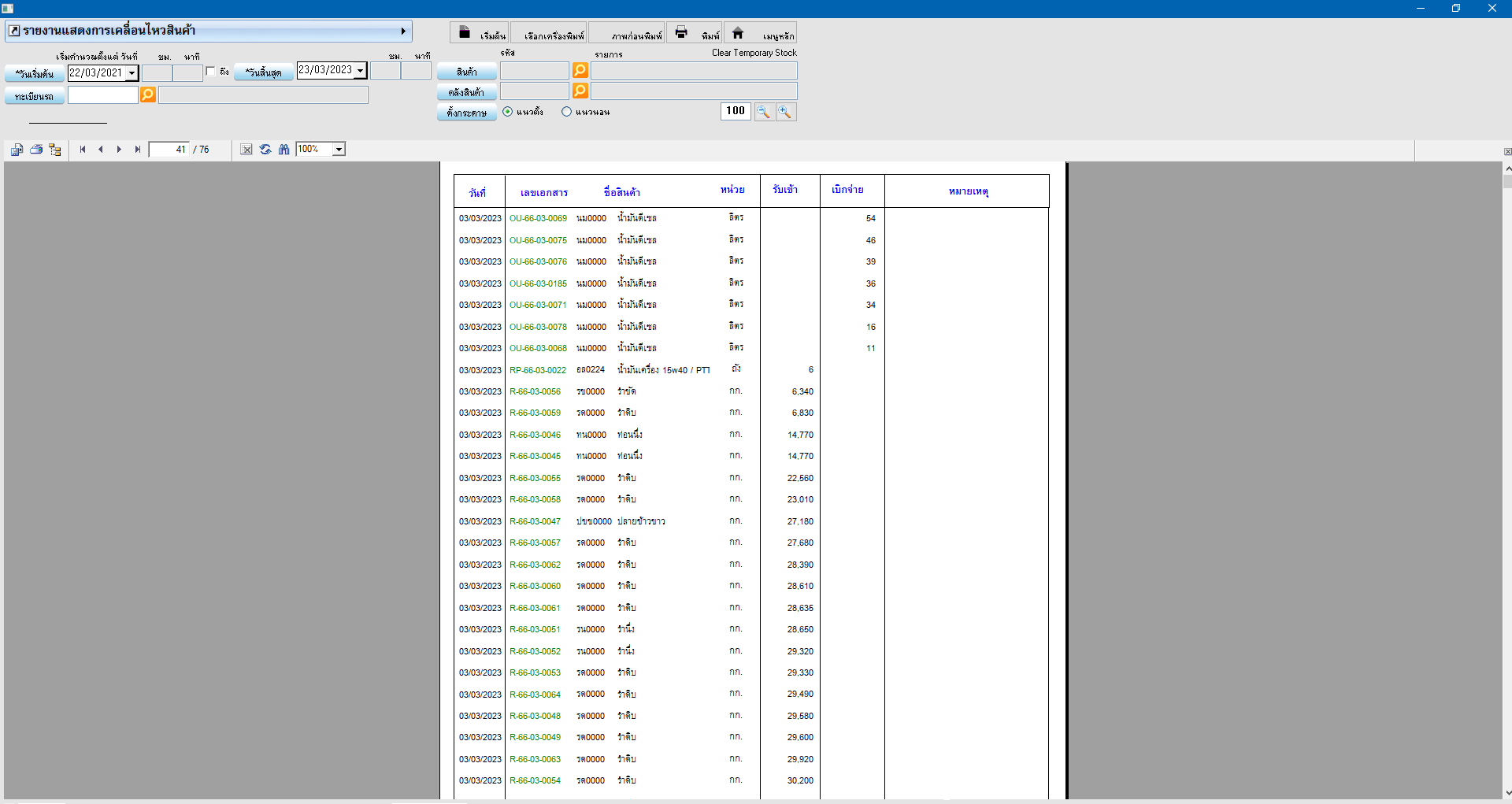Click the print report icon in viewer toolbar
The image size is (1512, 804).
(36, 150)
